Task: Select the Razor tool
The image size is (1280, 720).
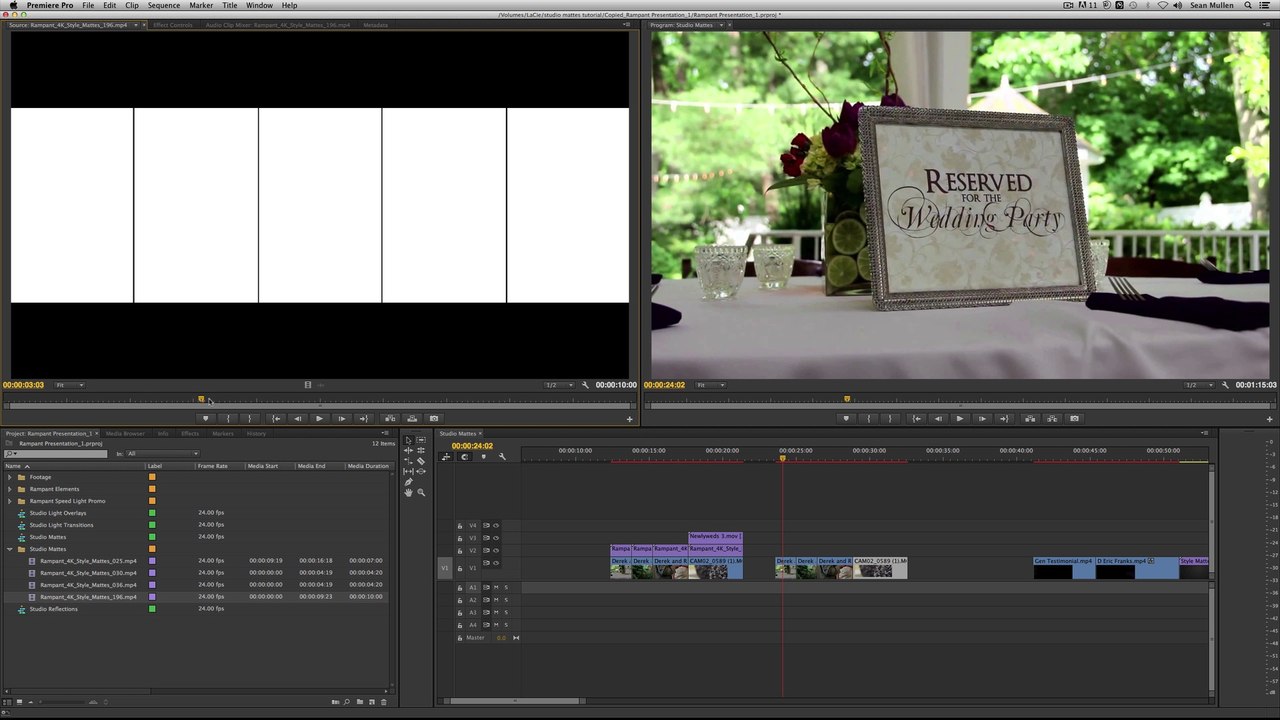Action: coord(421,461)
